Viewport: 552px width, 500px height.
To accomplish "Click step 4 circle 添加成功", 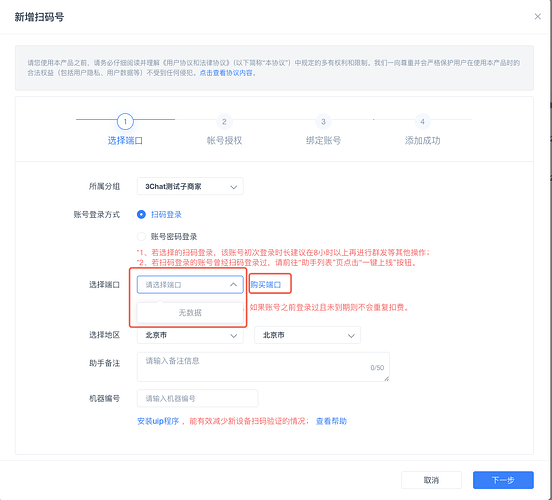I will 422,122.
